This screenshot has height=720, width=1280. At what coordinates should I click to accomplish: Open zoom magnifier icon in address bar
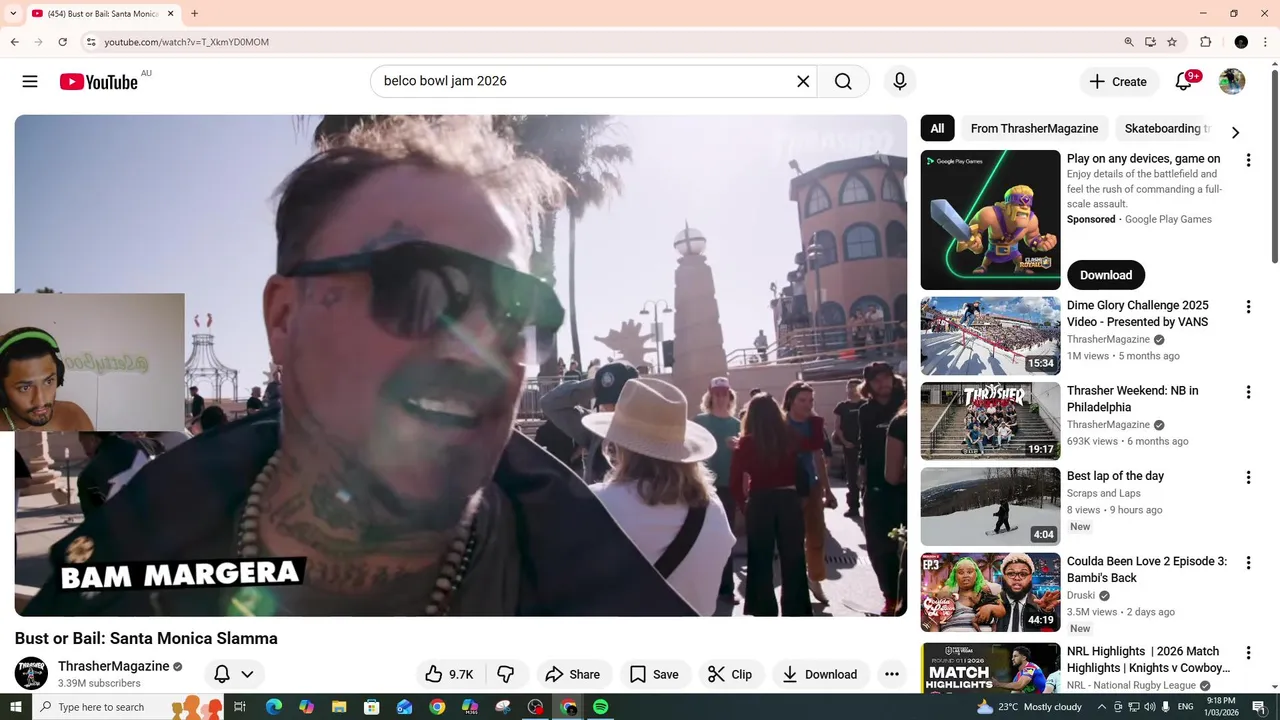[x=1129, y=42]
